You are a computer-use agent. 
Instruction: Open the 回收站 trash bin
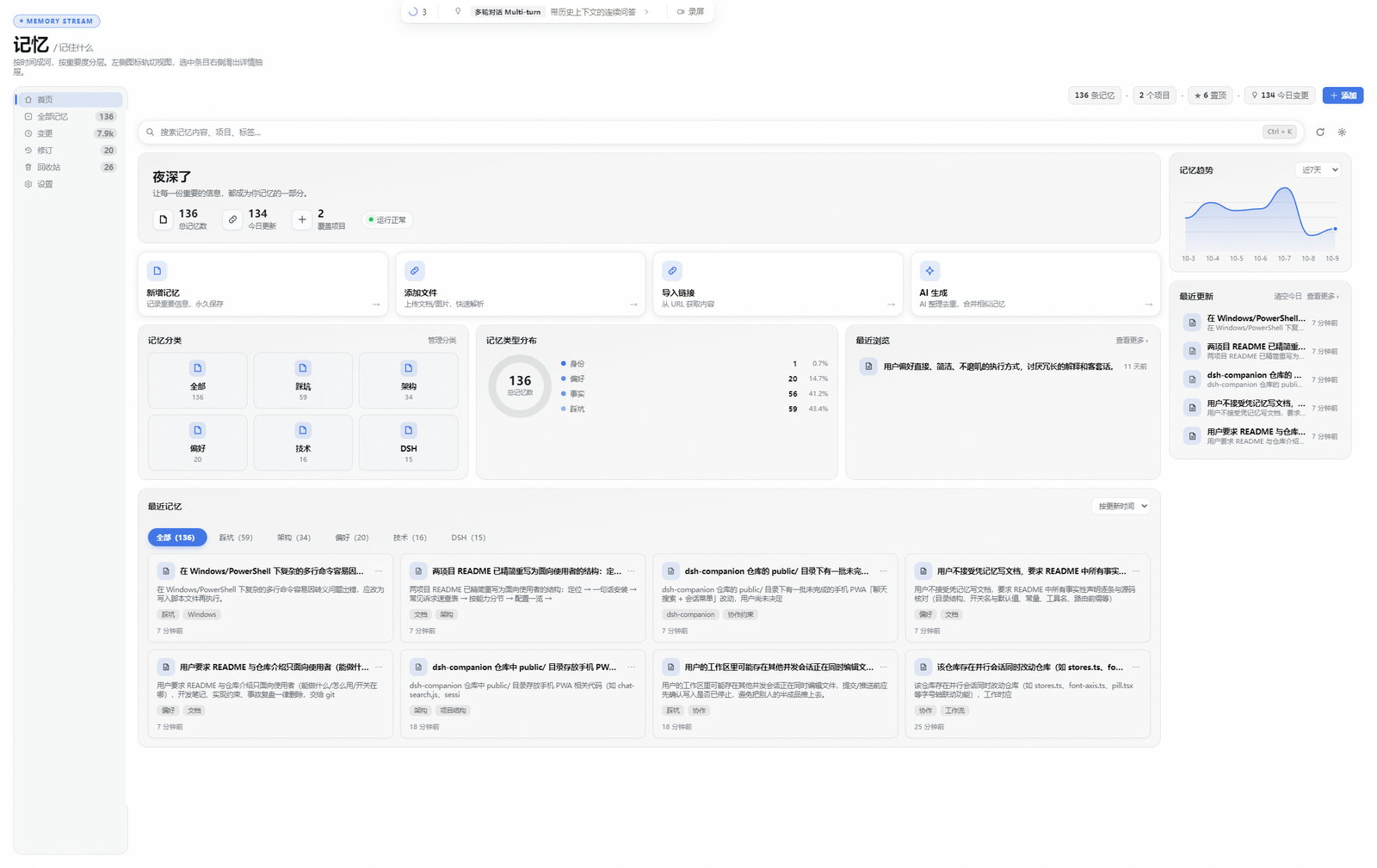[69, 167]
